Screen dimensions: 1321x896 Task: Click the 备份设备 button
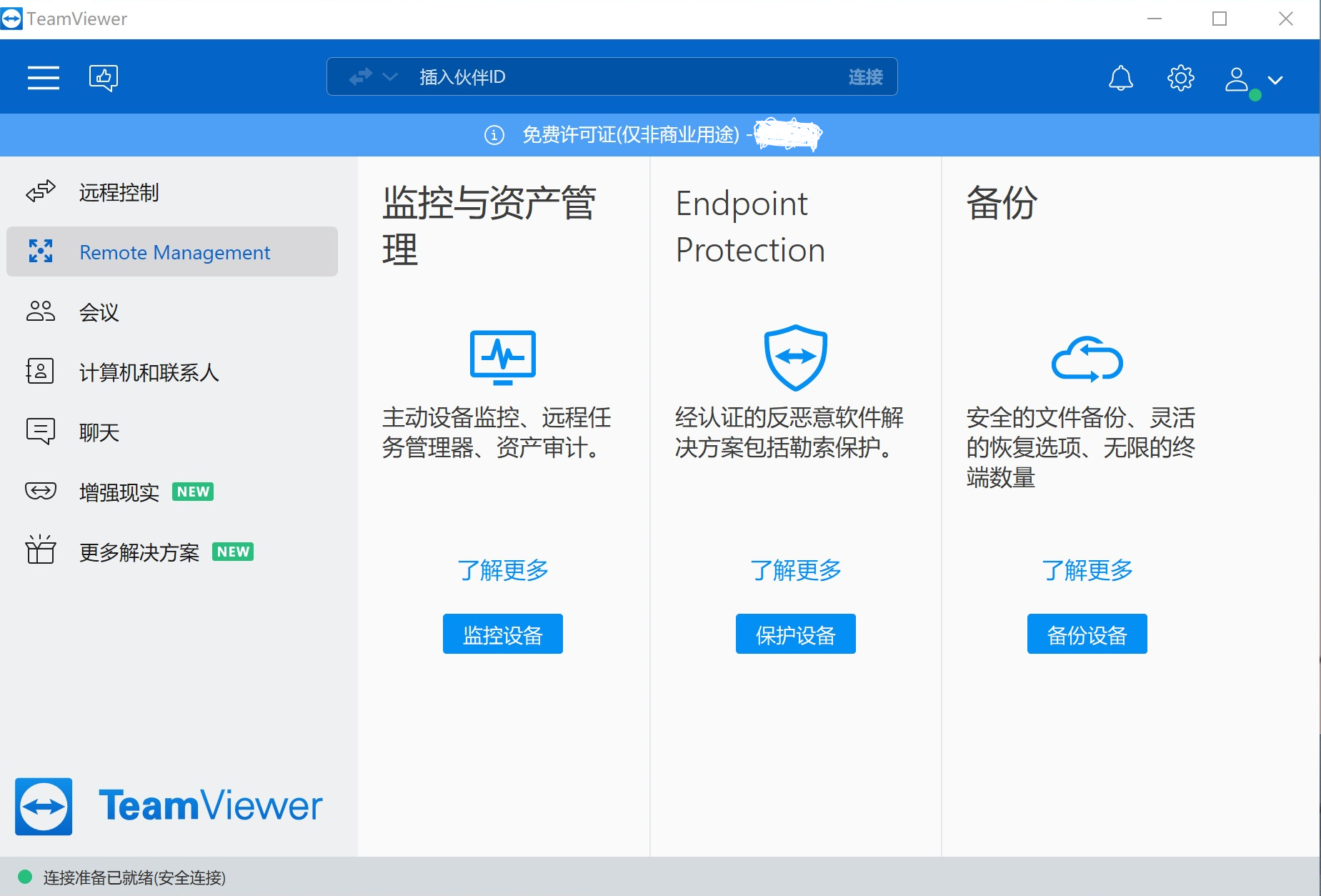pyautogui.click(x=1087, y=634)
